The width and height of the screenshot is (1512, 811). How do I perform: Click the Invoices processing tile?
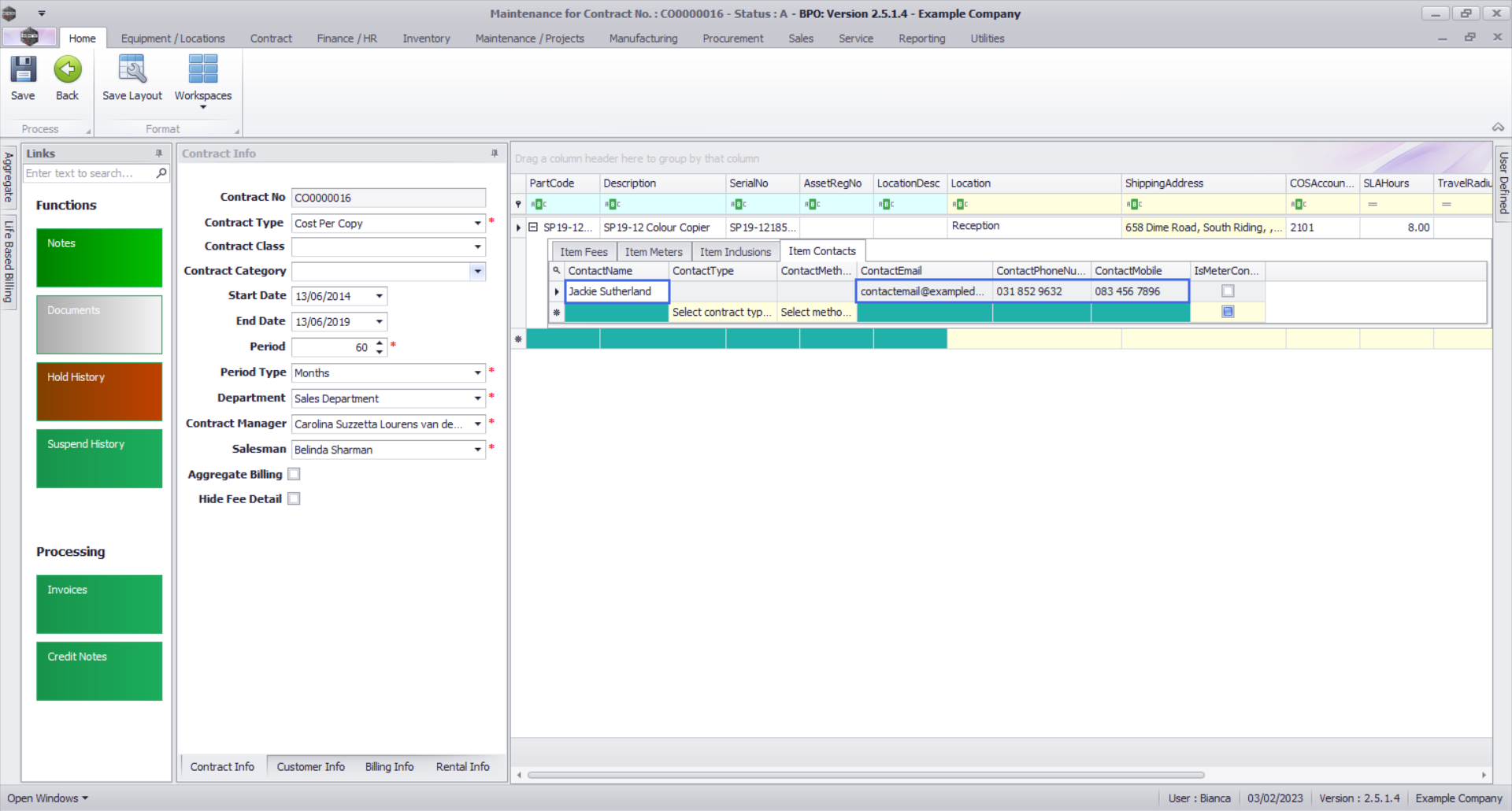point(99,604)
